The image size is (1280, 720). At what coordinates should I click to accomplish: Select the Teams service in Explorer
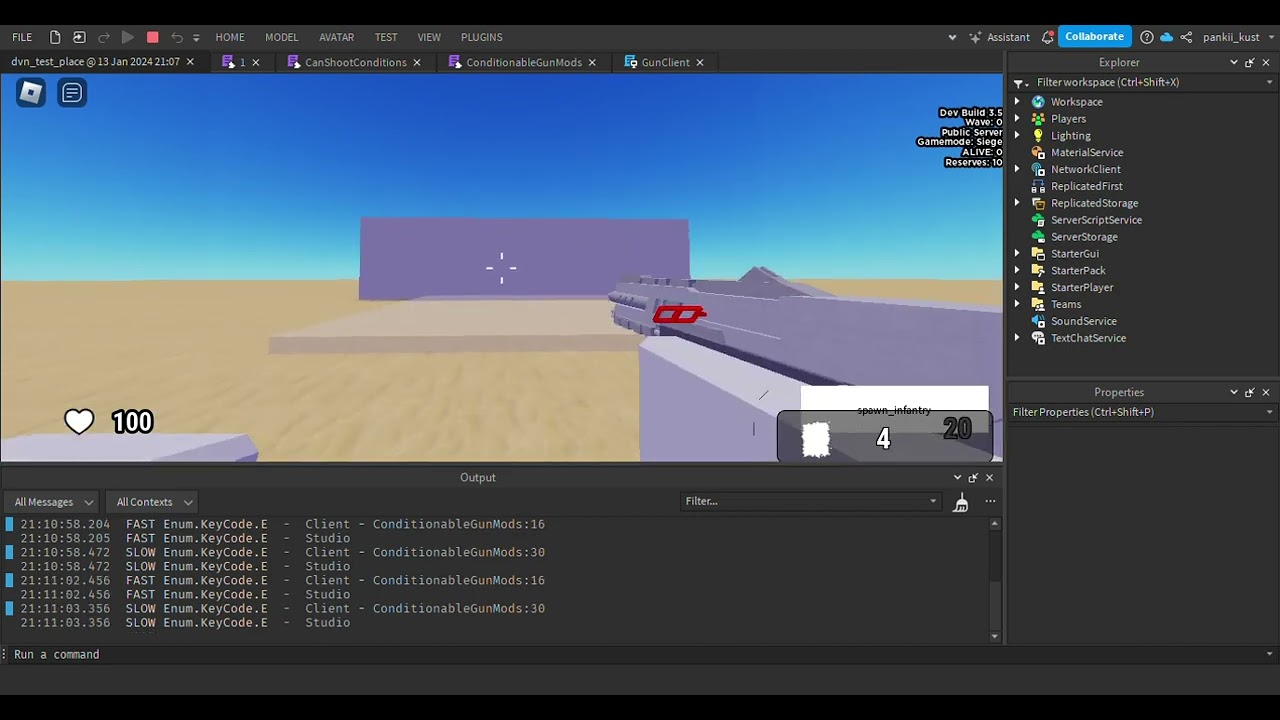click(x=1065, y=305)
